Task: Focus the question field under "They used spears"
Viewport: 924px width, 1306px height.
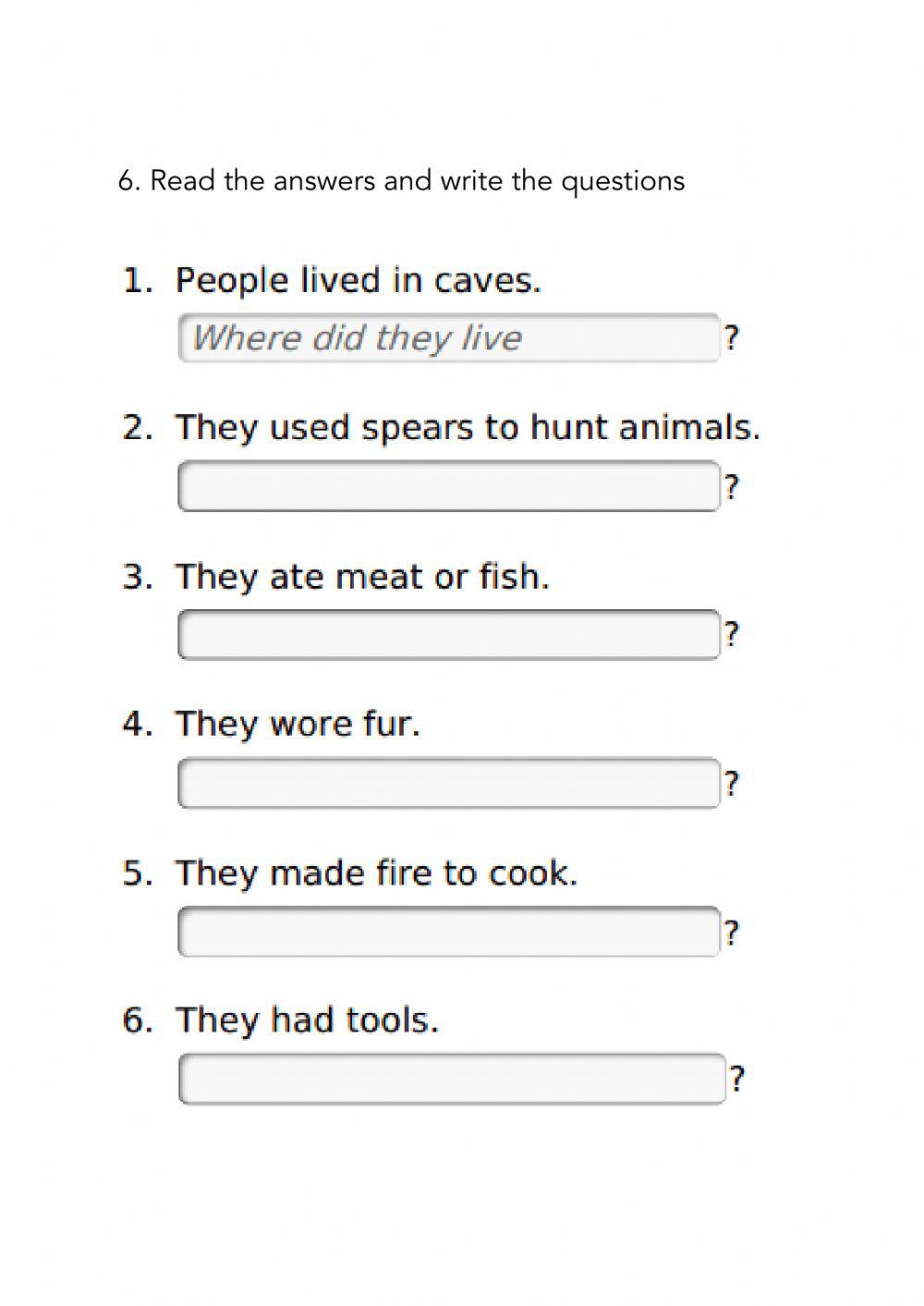Action: coord(448,486)
